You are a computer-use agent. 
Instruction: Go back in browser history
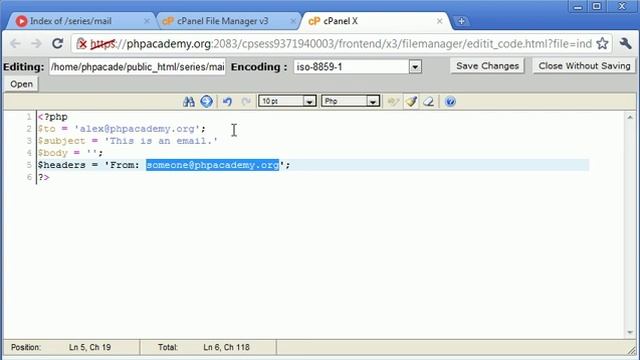tap(15, 43)
